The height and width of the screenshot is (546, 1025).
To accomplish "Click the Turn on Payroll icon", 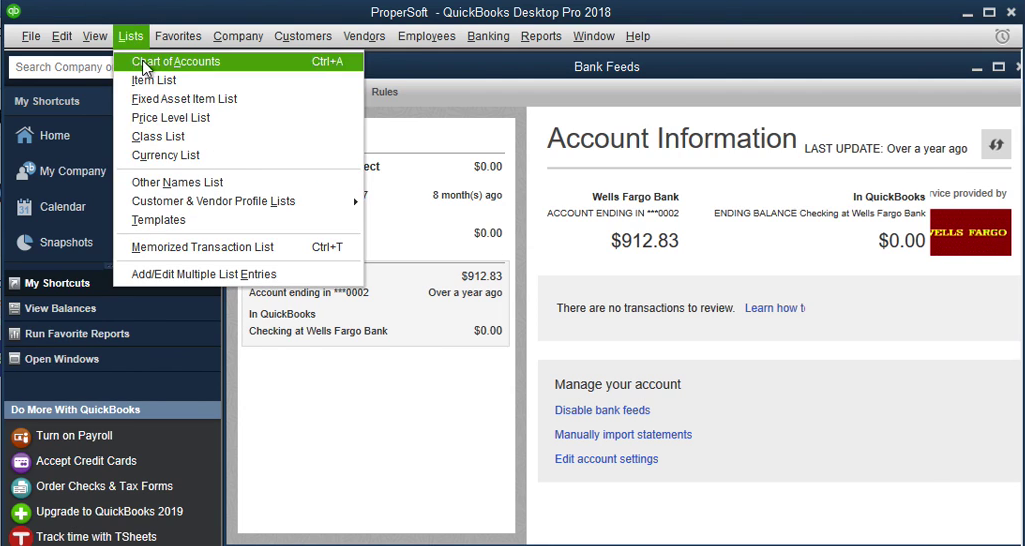I will pos(21,436).
